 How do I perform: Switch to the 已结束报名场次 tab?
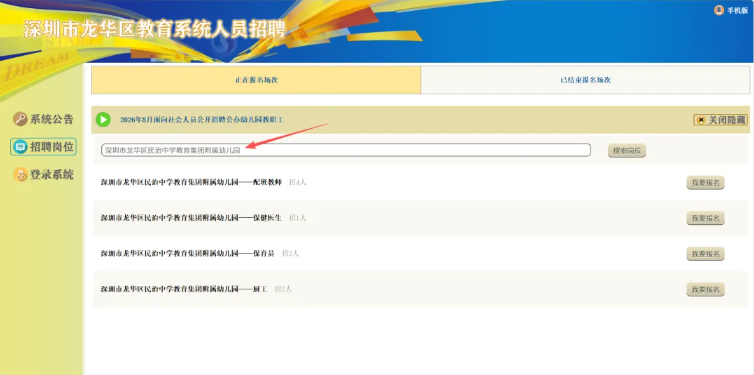pos(585,80)
